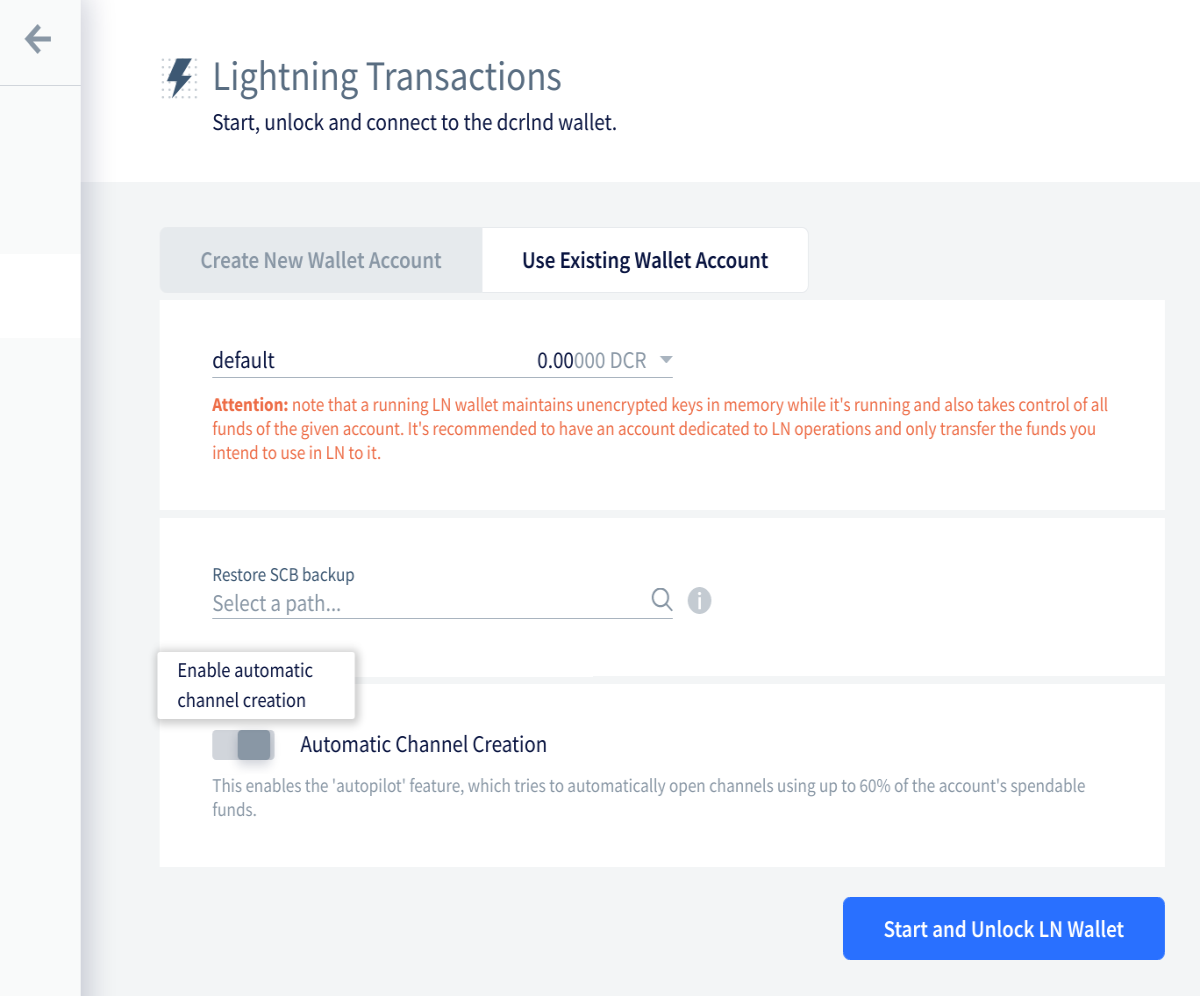Show SCB backup info icon details
Viewport: 1200px width, 996px height.
point(700,601)
